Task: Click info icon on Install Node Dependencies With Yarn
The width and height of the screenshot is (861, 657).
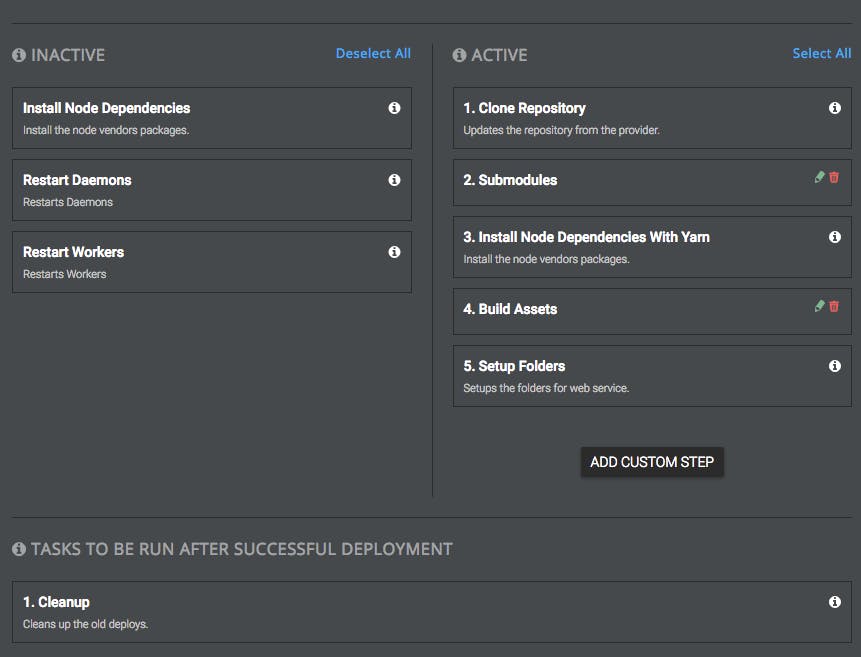Action: (x=835, y=237)
